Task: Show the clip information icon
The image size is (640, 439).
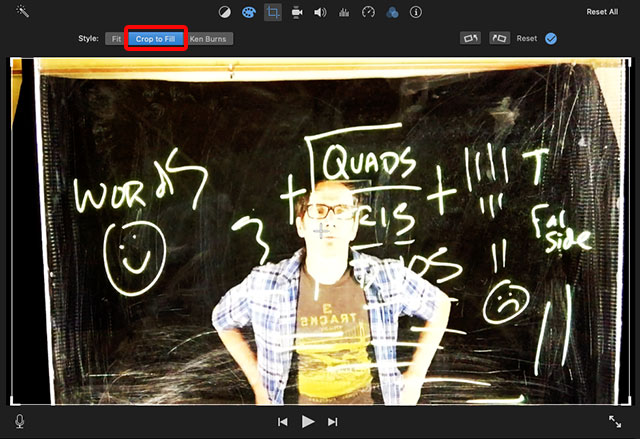Action: tap(416, 12)
